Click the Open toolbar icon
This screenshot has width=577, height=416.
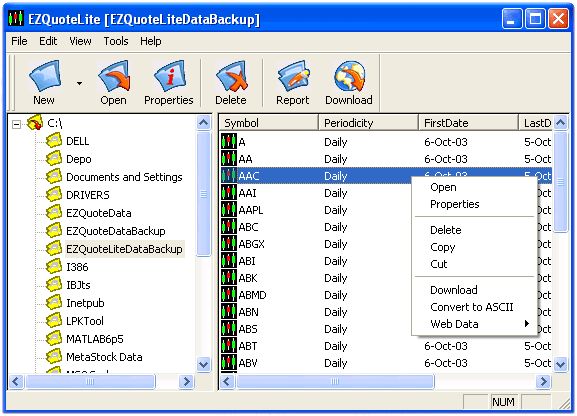[114, 76]
